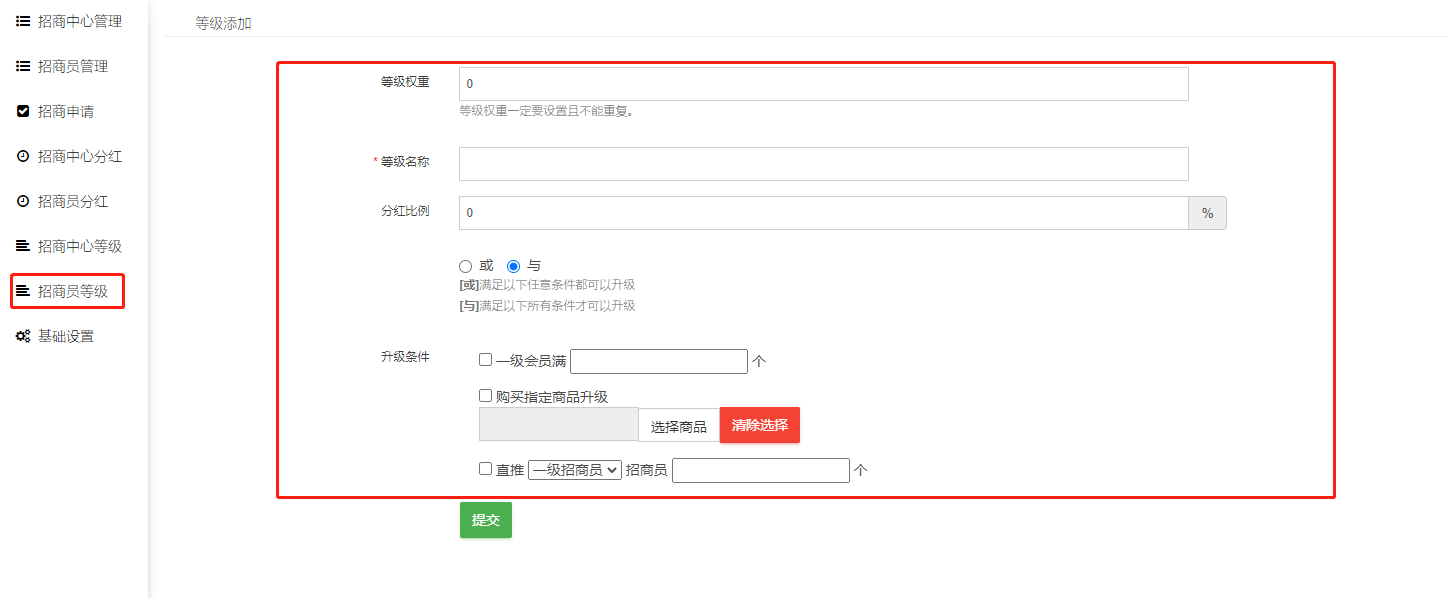Click the red 清除选择 button
Screen dimensions: 1447x598
pos(760,425)
